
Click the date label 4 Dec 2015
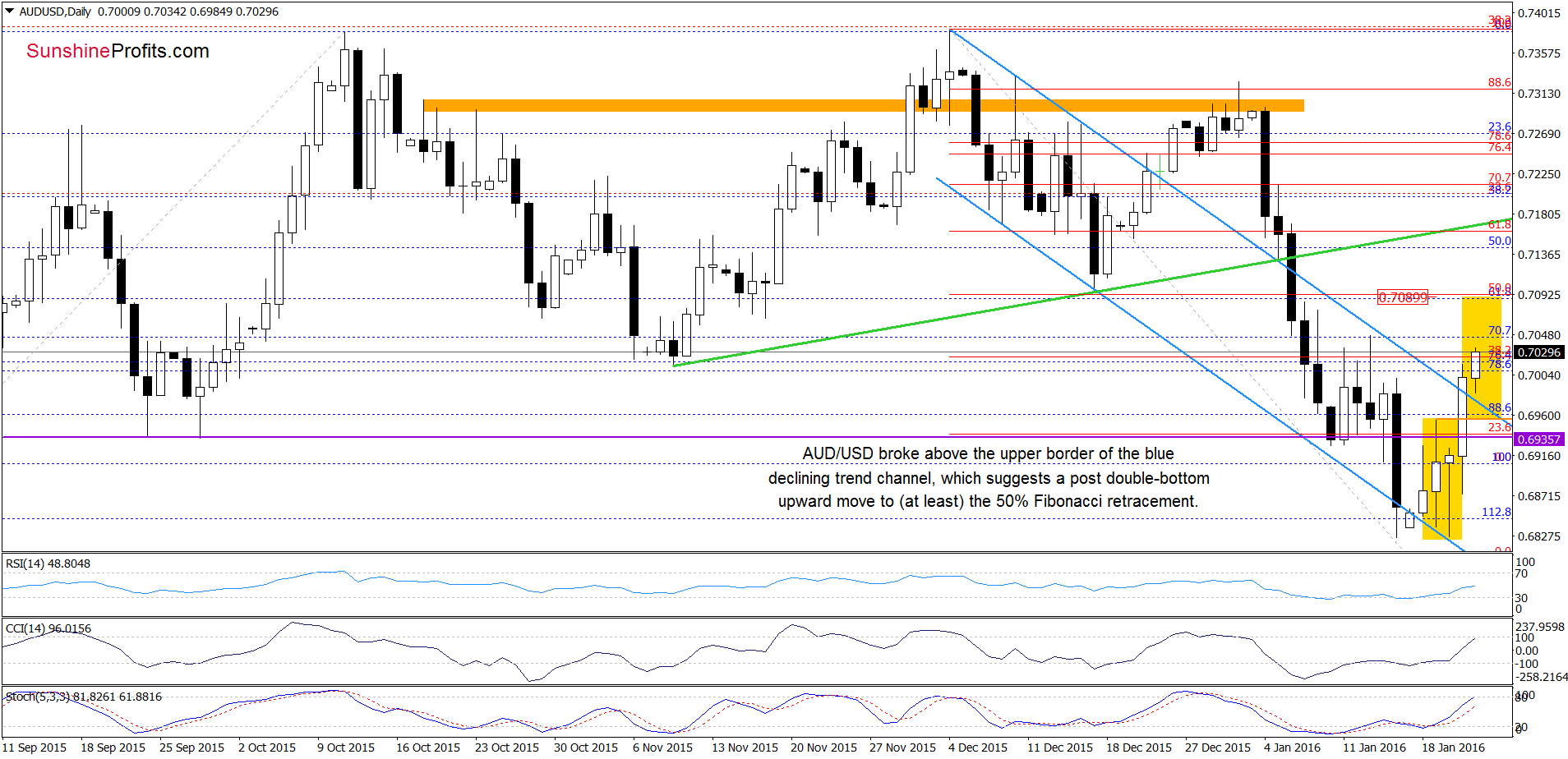(978, 747)
